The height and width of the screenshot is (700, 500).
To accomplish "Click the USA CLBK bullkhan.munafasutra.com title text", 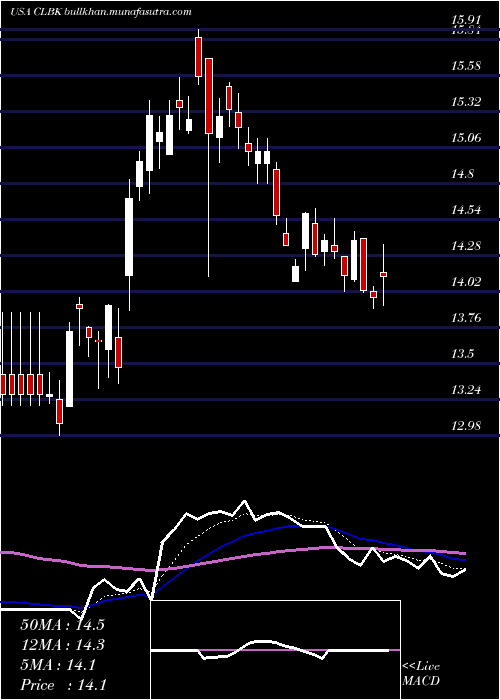I will [x=100, y=12].
